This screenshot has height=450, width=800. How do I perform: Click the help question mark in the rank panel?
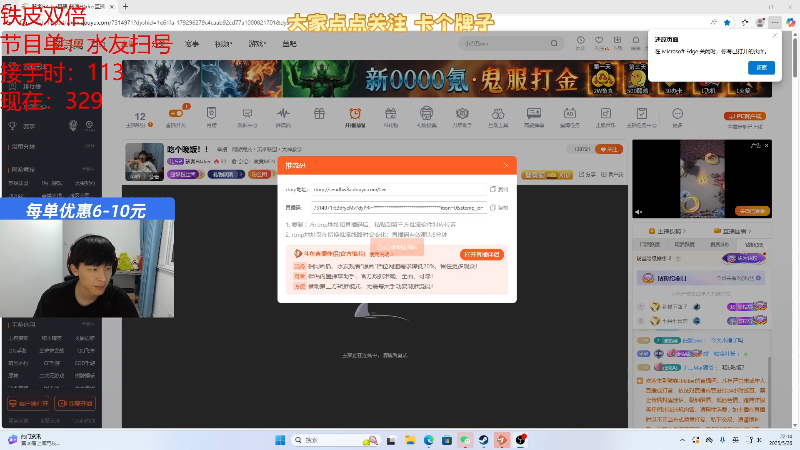pyautogui.click(x=678, y=259)
